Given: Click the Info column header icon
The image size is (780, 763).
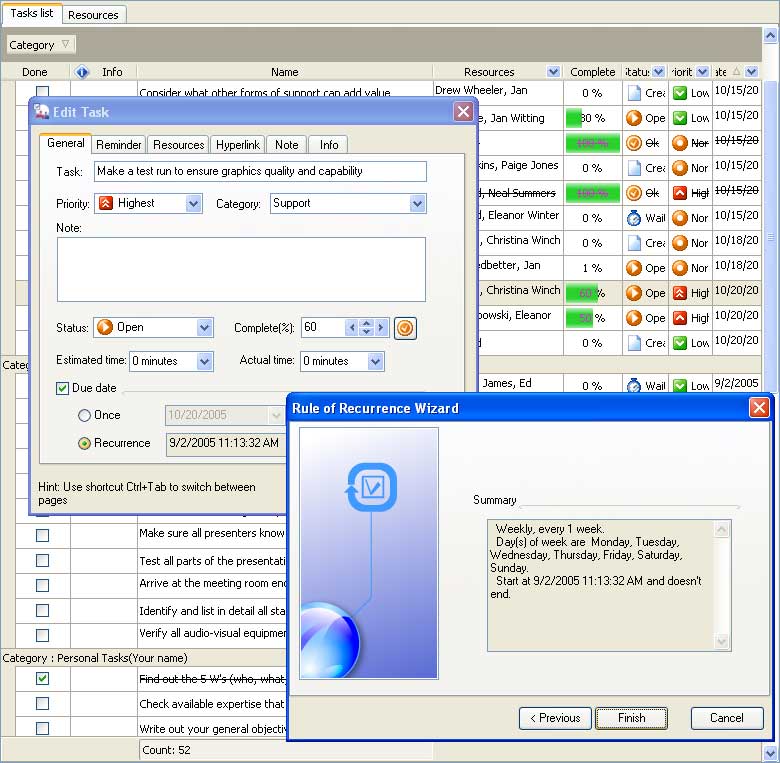Looking at the screenshot, I should [82, 72].
